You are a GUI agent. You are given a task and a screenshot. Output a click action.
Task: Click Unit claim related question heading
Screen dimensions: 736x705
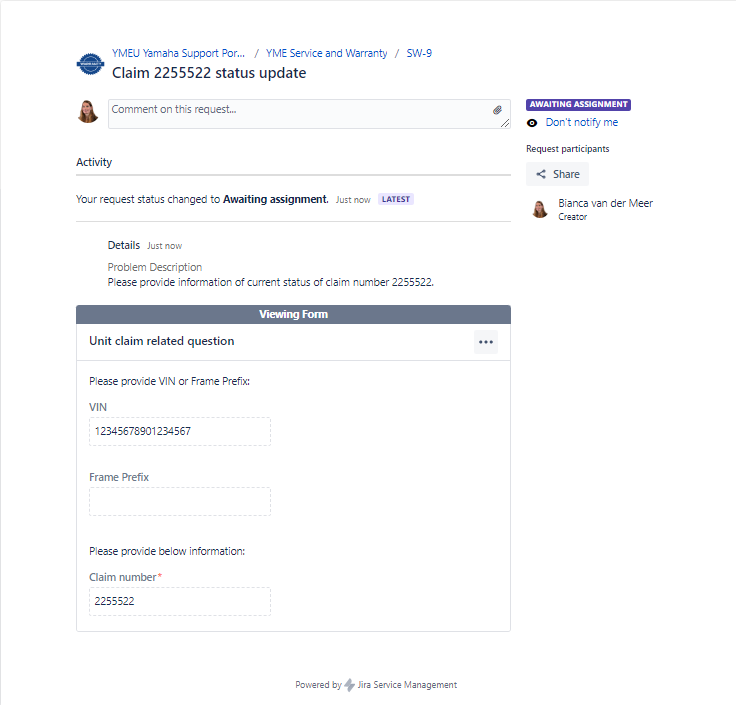coord(161,341)
